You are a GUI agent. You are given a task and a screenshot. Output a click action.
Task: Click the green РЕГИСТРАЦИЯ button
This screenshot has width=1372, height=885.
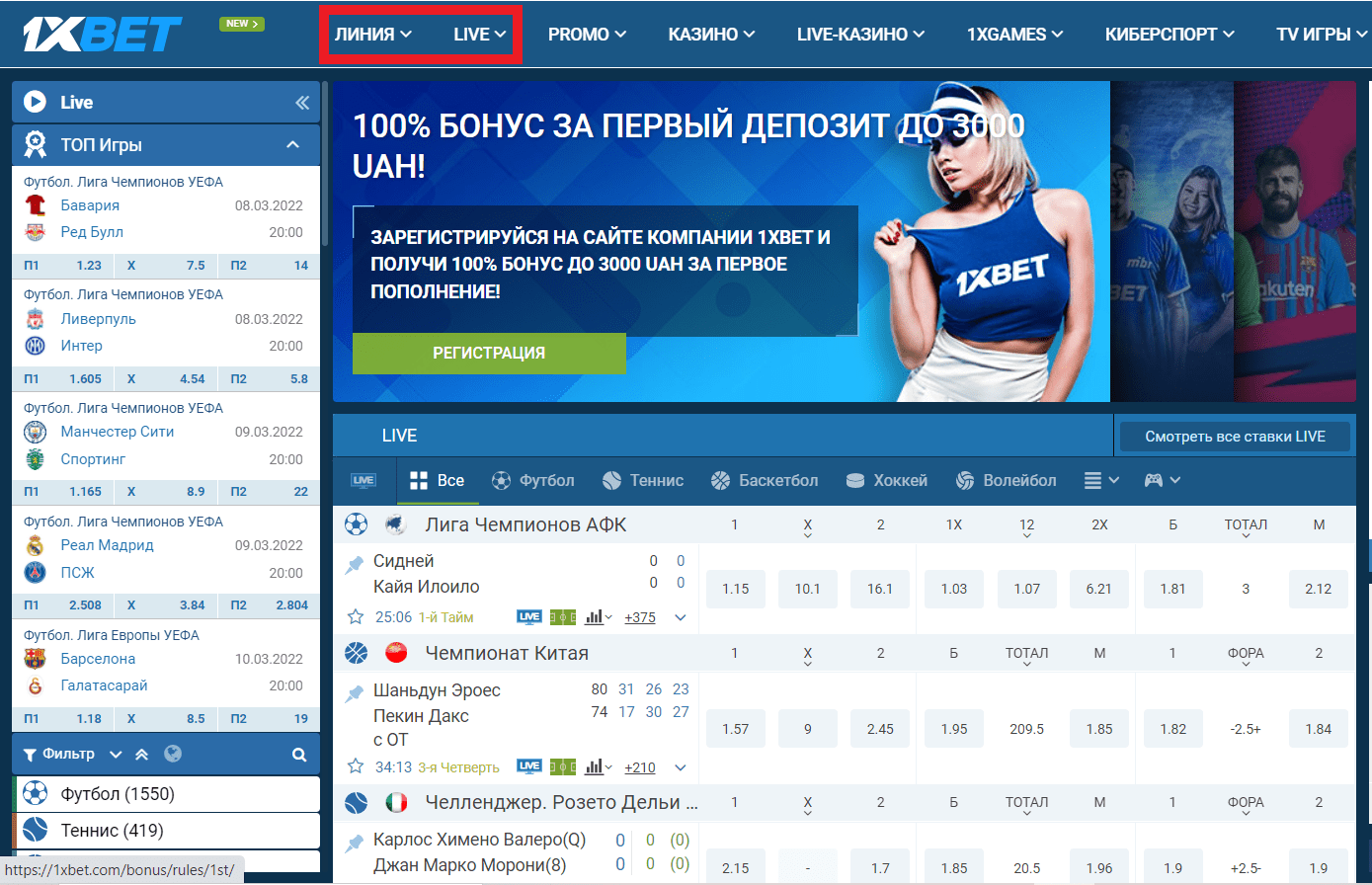(x=489, y=354)
